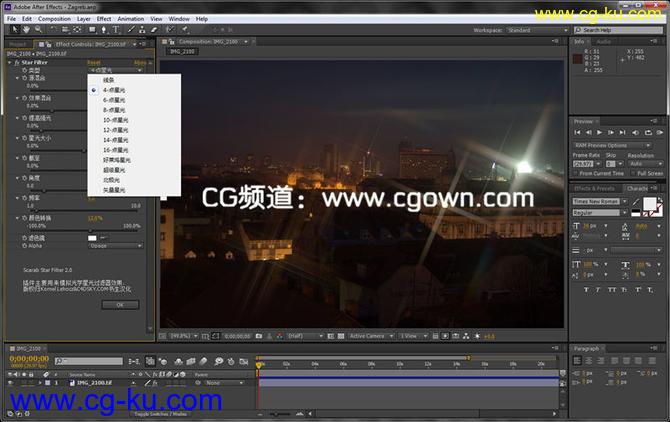The height and width of the screenshot is (422, 670).
Task: Click All Caps icon in Character panel
Action: [x=612, y=290]
